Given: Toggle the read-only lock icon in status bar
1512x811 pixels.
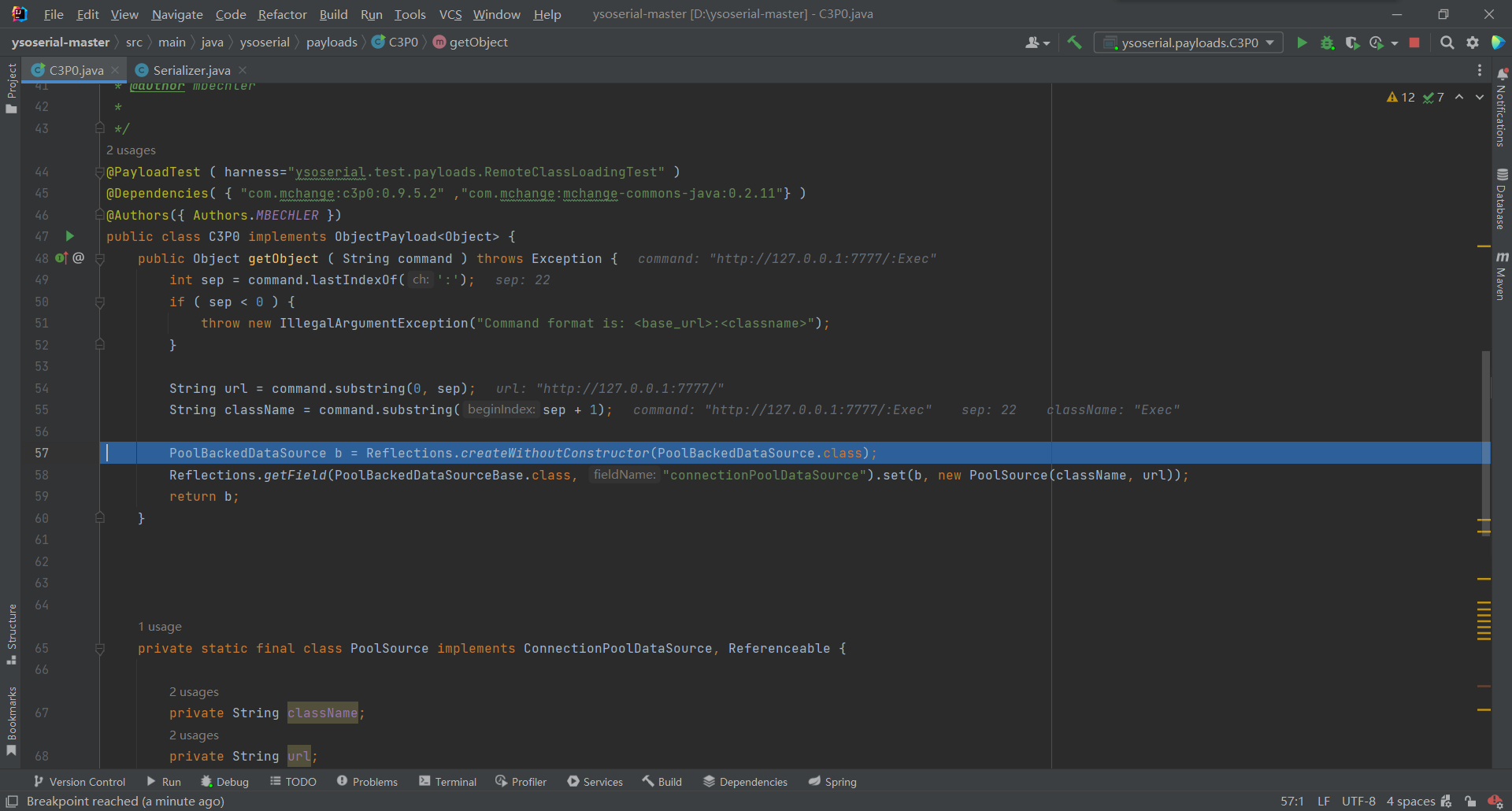Looking at the screenshot, I should click(x=1470, y=801).
